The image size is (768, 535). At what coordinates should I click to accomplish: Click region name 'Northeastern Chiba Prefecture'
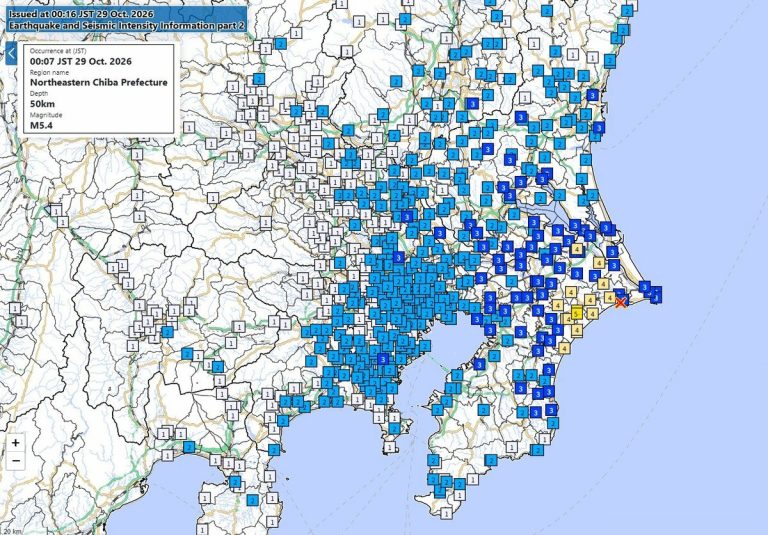[99, 82]
